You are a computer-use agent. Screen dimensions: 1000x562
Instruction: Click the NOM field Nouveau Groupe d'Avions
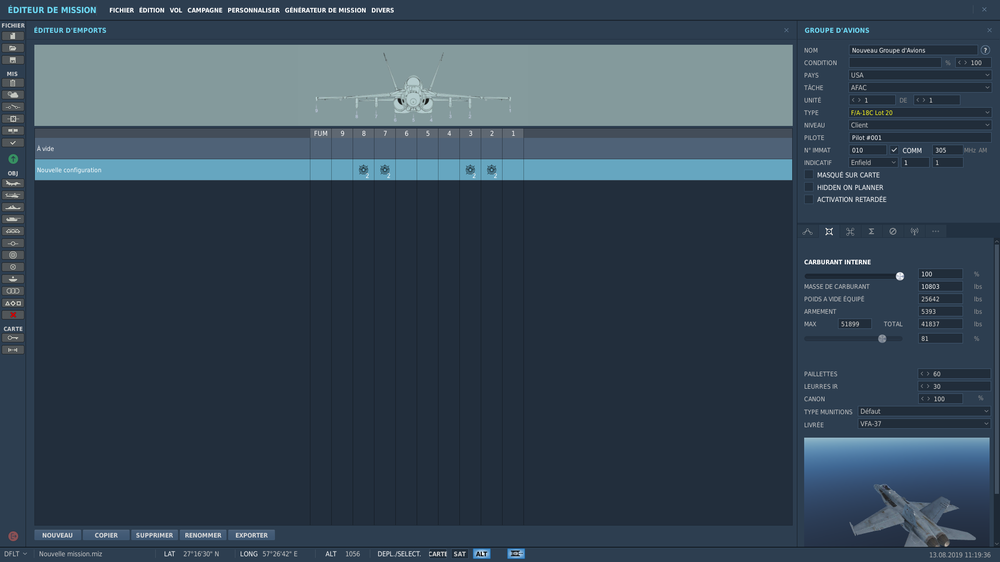click(x=913, y=50)
